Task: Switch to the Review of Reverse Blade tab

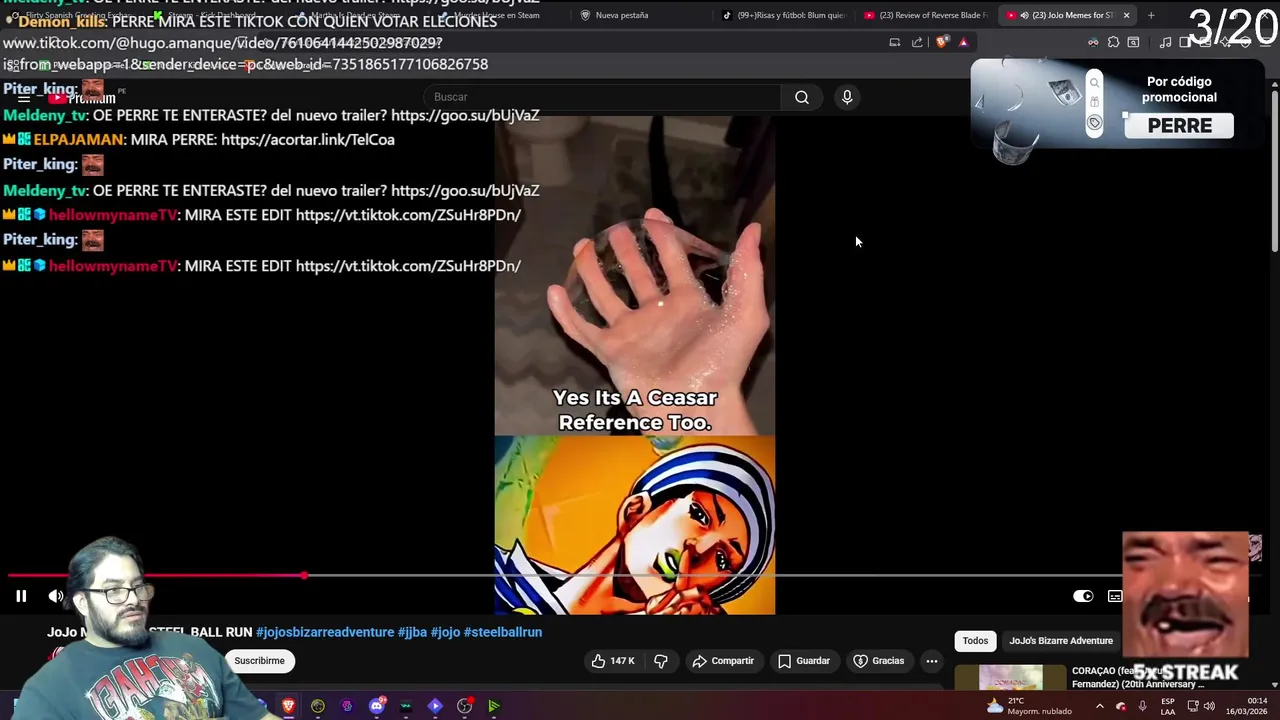Action: point(926,15)
